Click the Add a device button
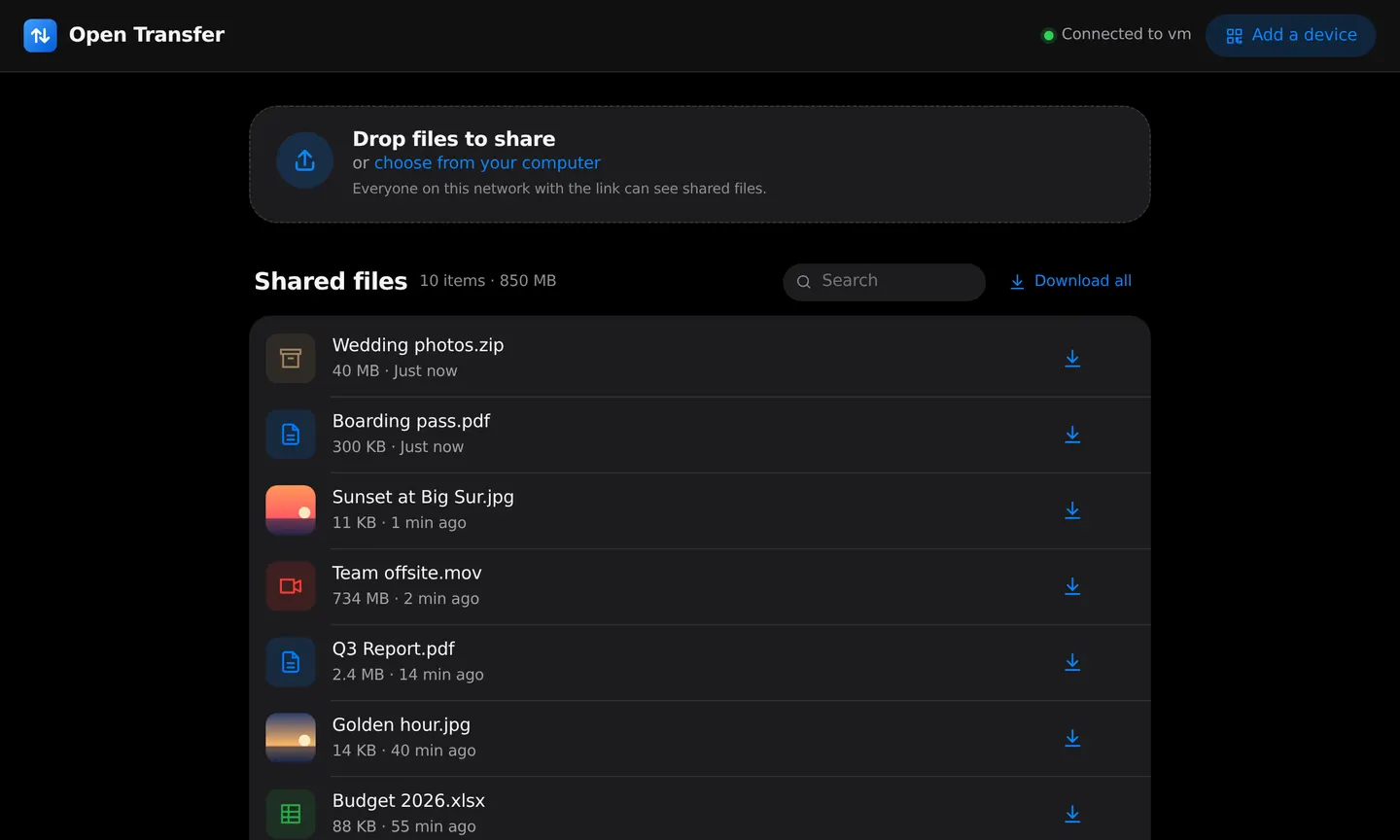Image resolution: width=1400 pixels, height=840 pixels. [1290, 35]
